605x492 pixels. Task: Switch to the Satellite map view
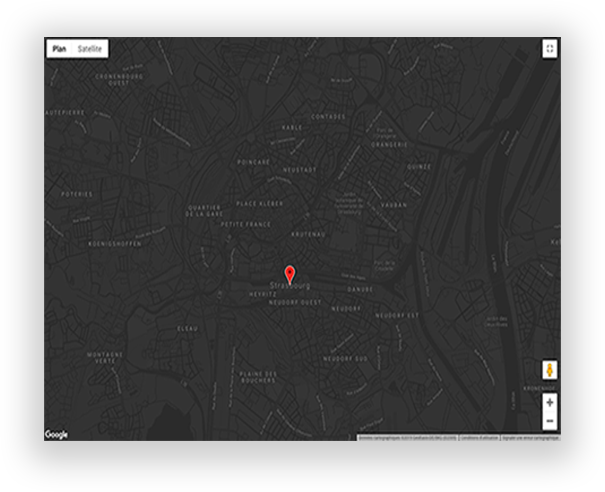pos(90,49)
